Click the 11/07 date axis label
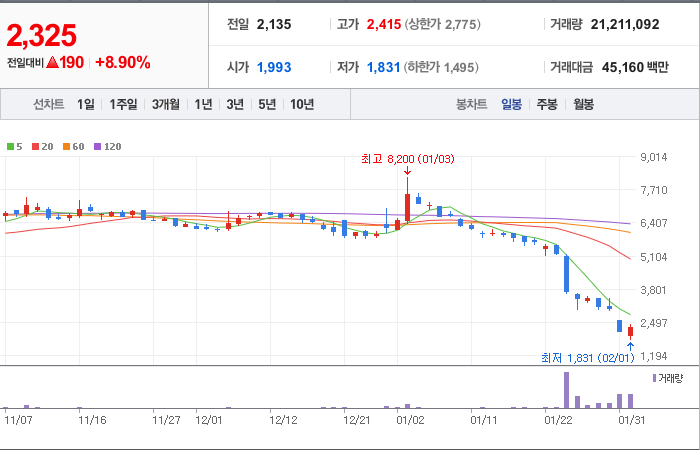Image resolution: width=700 pixels, height=450 pixels. (18, 421)
